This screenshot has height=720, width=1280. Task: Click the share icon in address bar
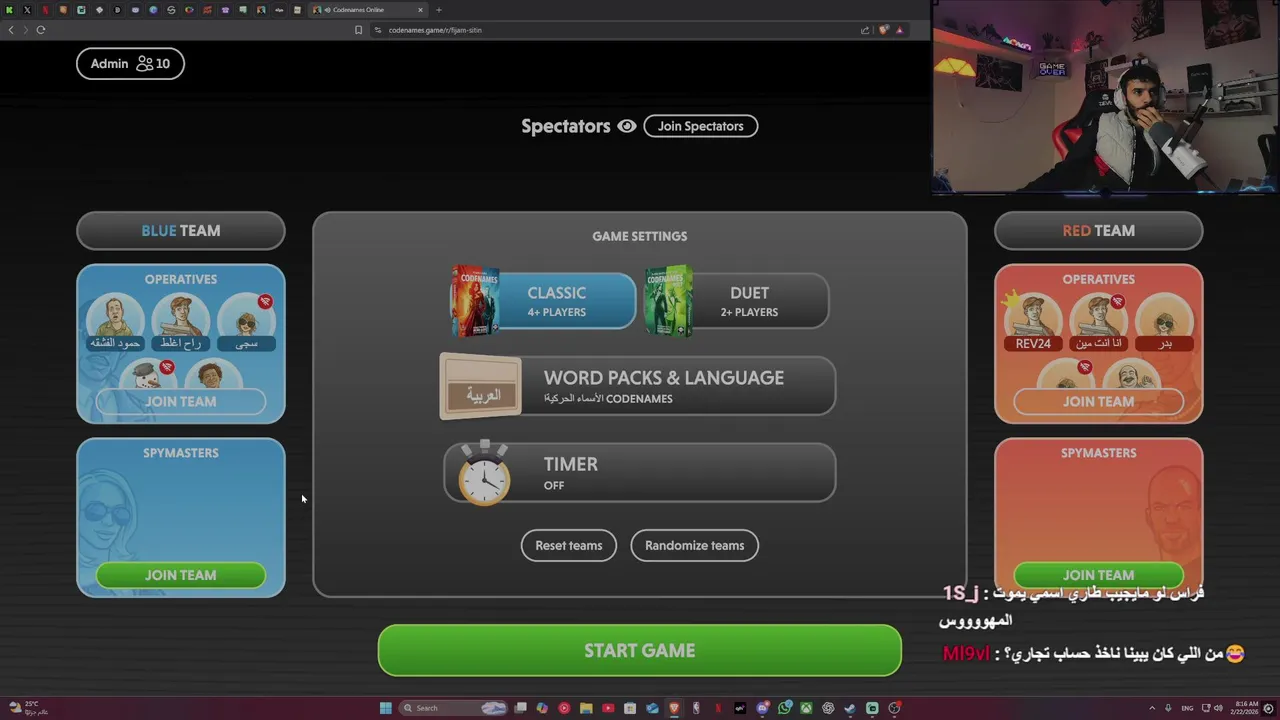click(x=865, y=30)
